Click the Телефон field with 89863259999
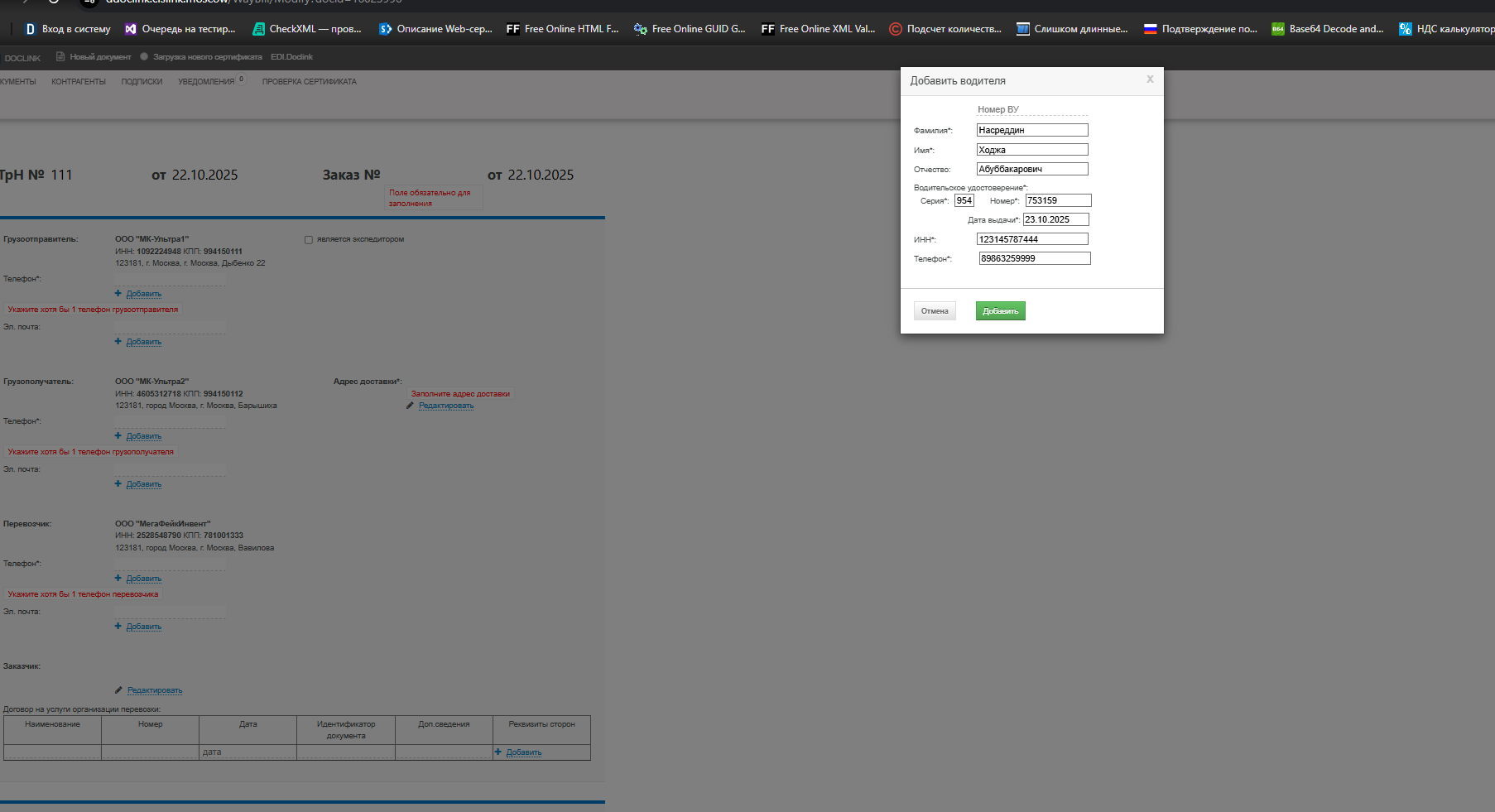This screenshot has width=1495, height=812. 1035,258
